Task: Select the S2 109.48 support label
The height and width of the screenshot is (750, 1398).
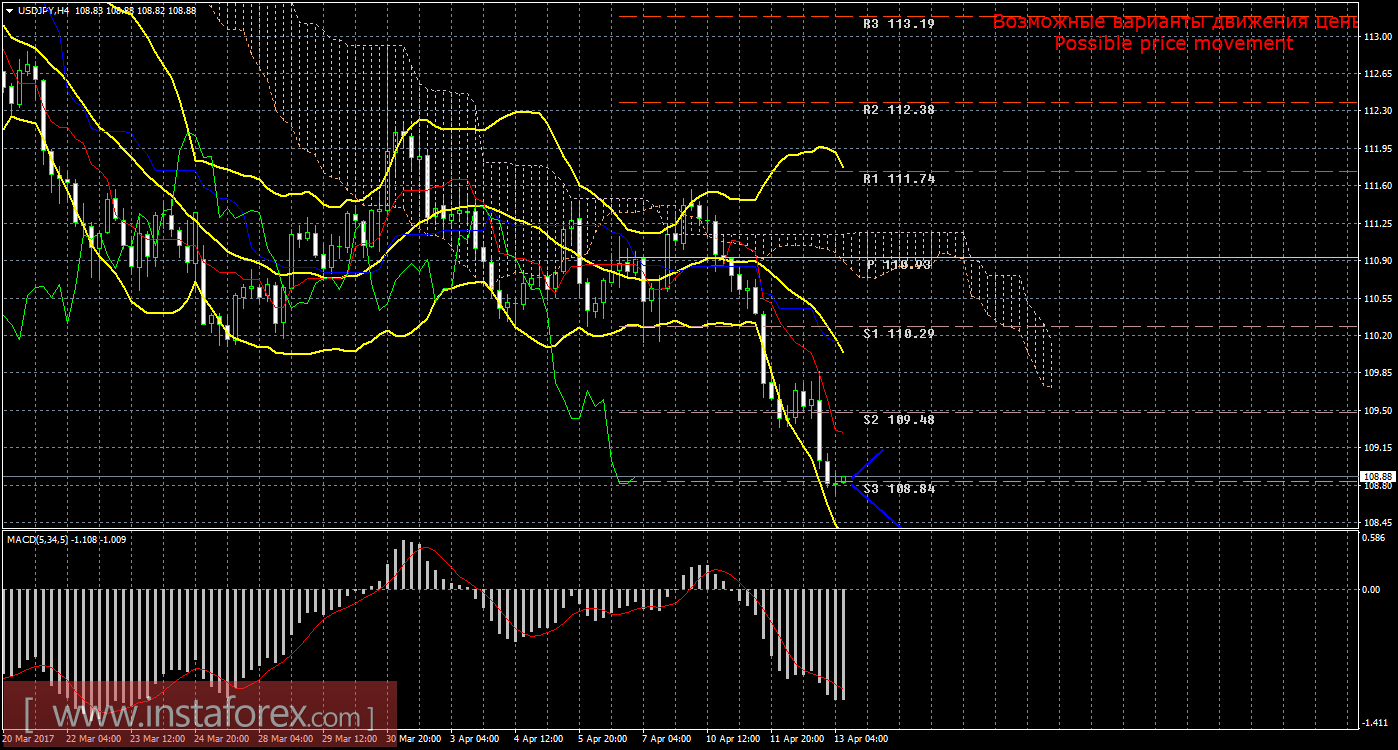Action: click(x=898, y=419)
